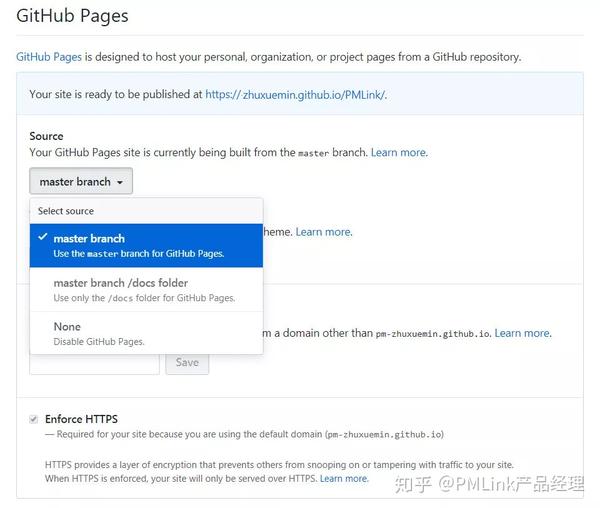This screenshot has height=508, width=600.
Task: Click the caret arrow on the source button
Action: pyautogui.click(x=120, y=182)
